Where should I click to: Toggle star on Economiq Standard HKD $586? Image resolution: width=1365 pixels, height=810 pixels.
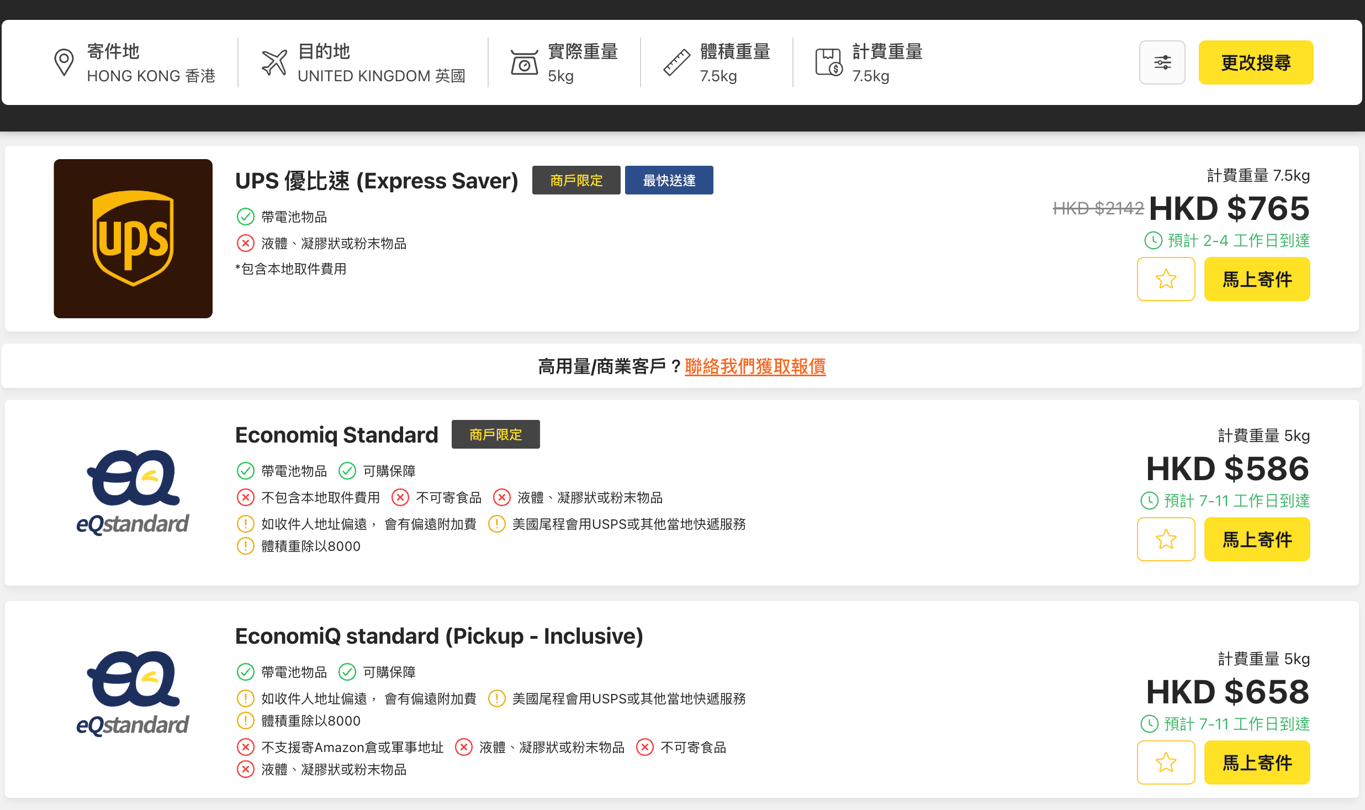coord(1165,540)
